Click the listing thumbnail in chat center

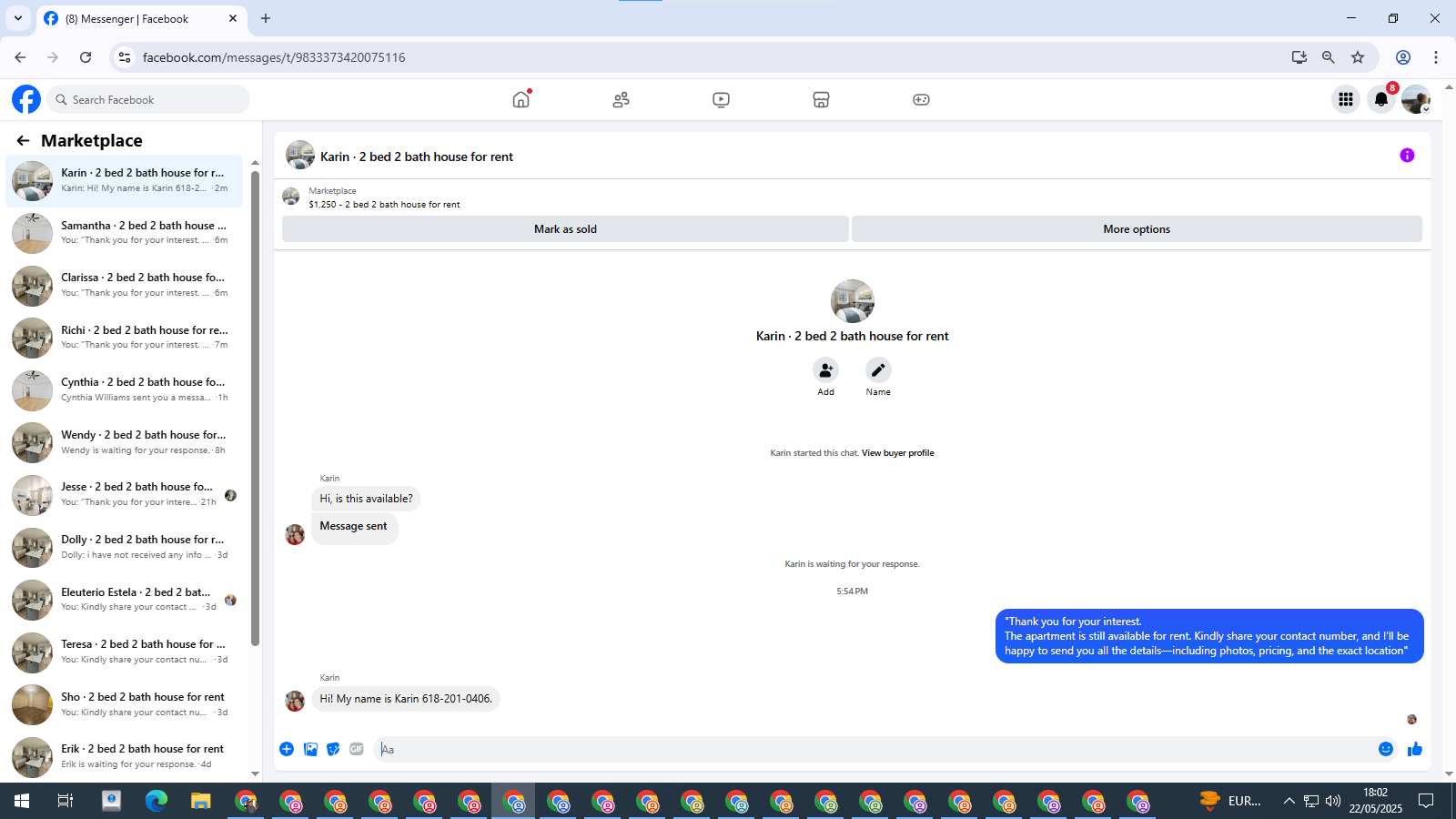pyautogui.click(x=853, y=301)
